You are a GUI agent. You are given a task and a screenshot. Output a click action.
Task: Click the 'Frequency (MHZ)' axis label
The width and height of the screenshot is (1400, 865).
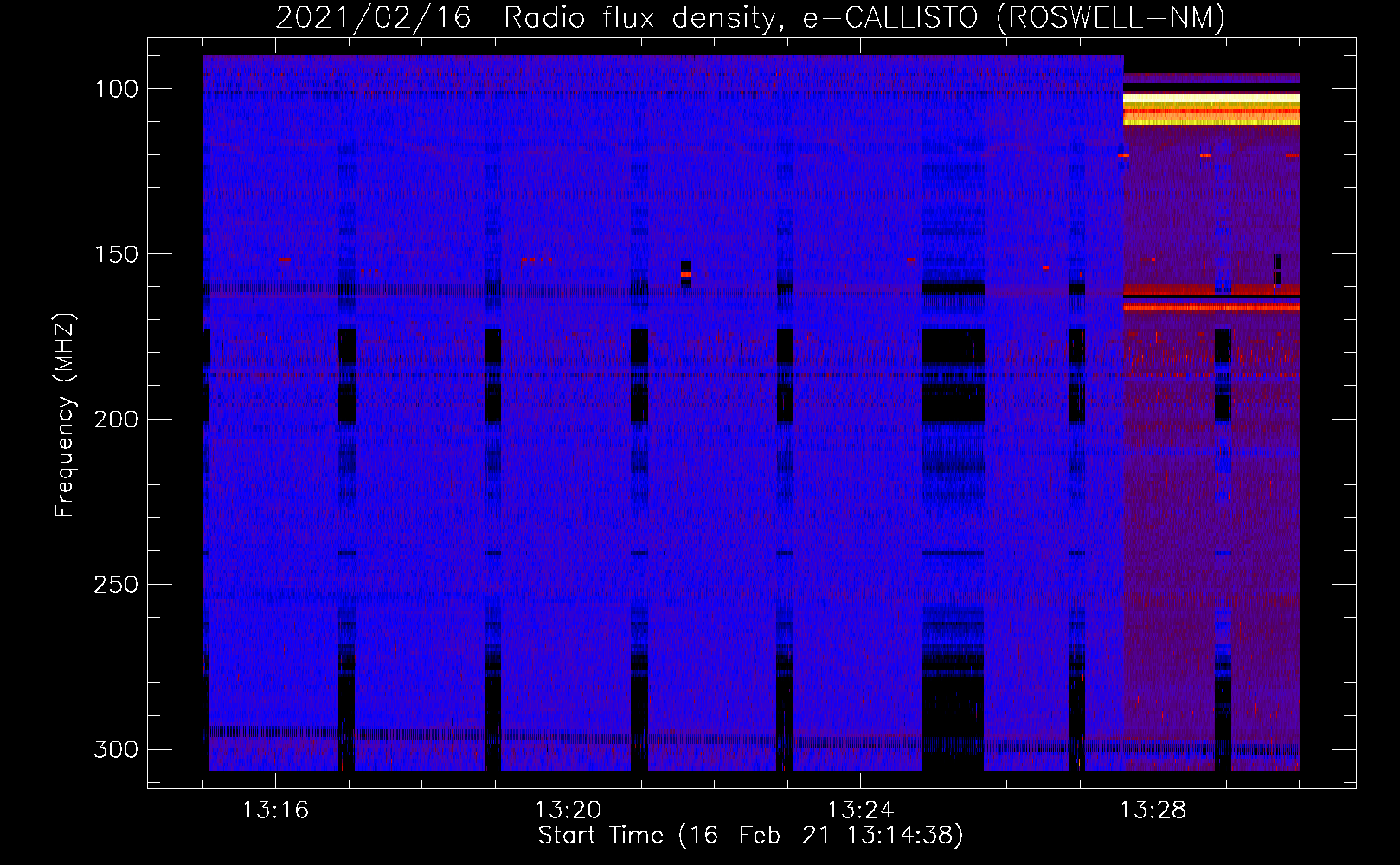pos(65,415)
